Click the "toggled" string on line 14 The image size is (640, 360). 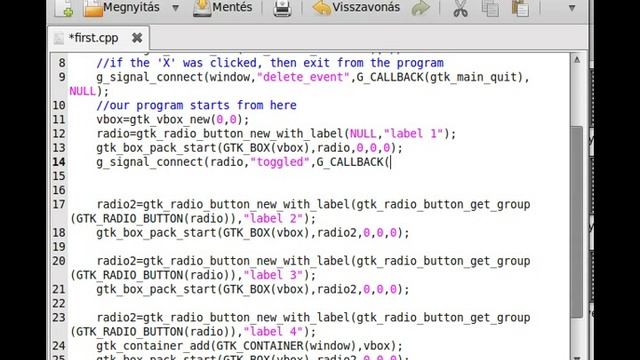tap(280, 162)
